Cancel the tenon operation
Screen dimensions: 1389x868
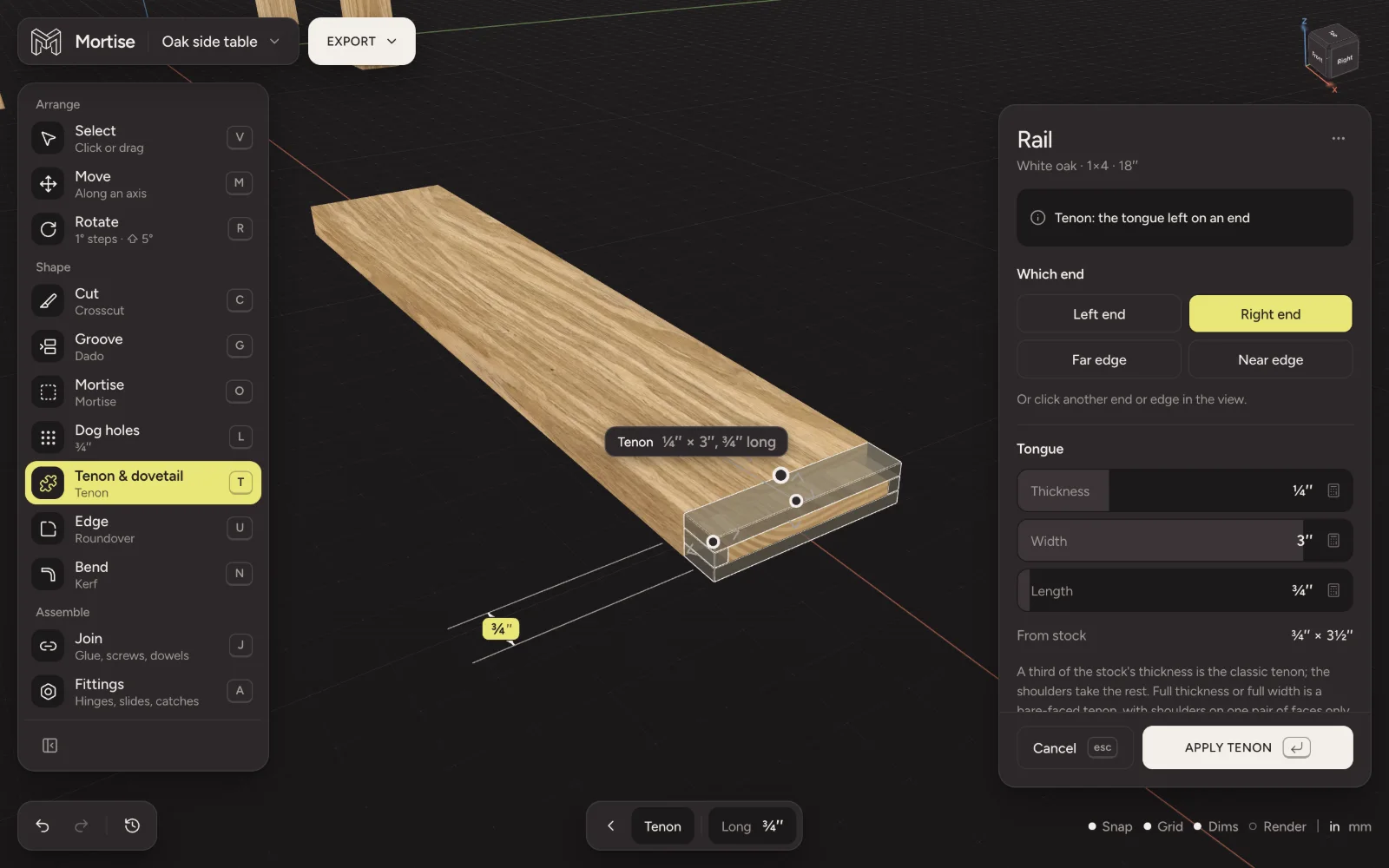click(1075, 747)
